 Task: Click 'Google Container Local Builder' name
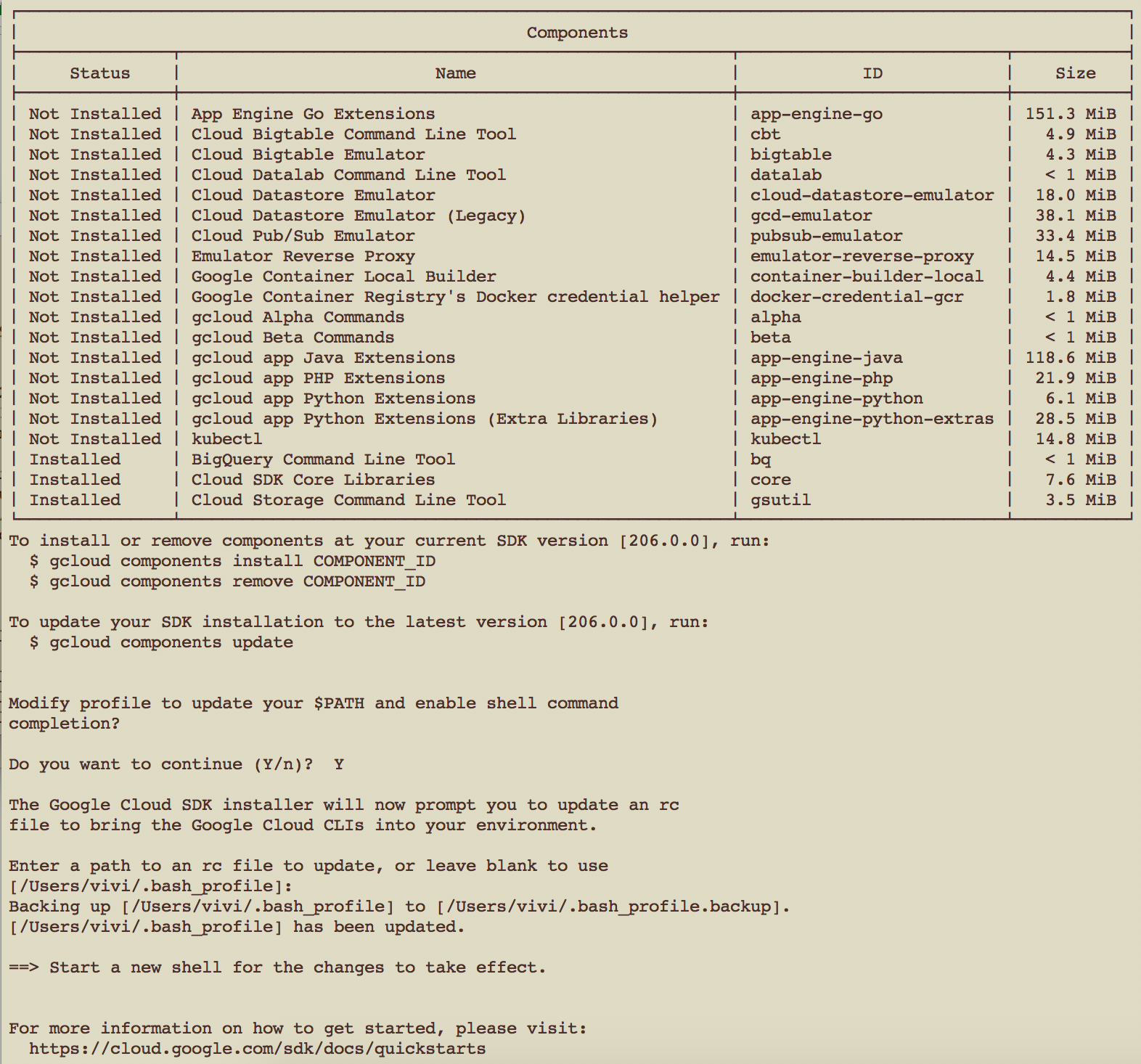tap(343, 277)
